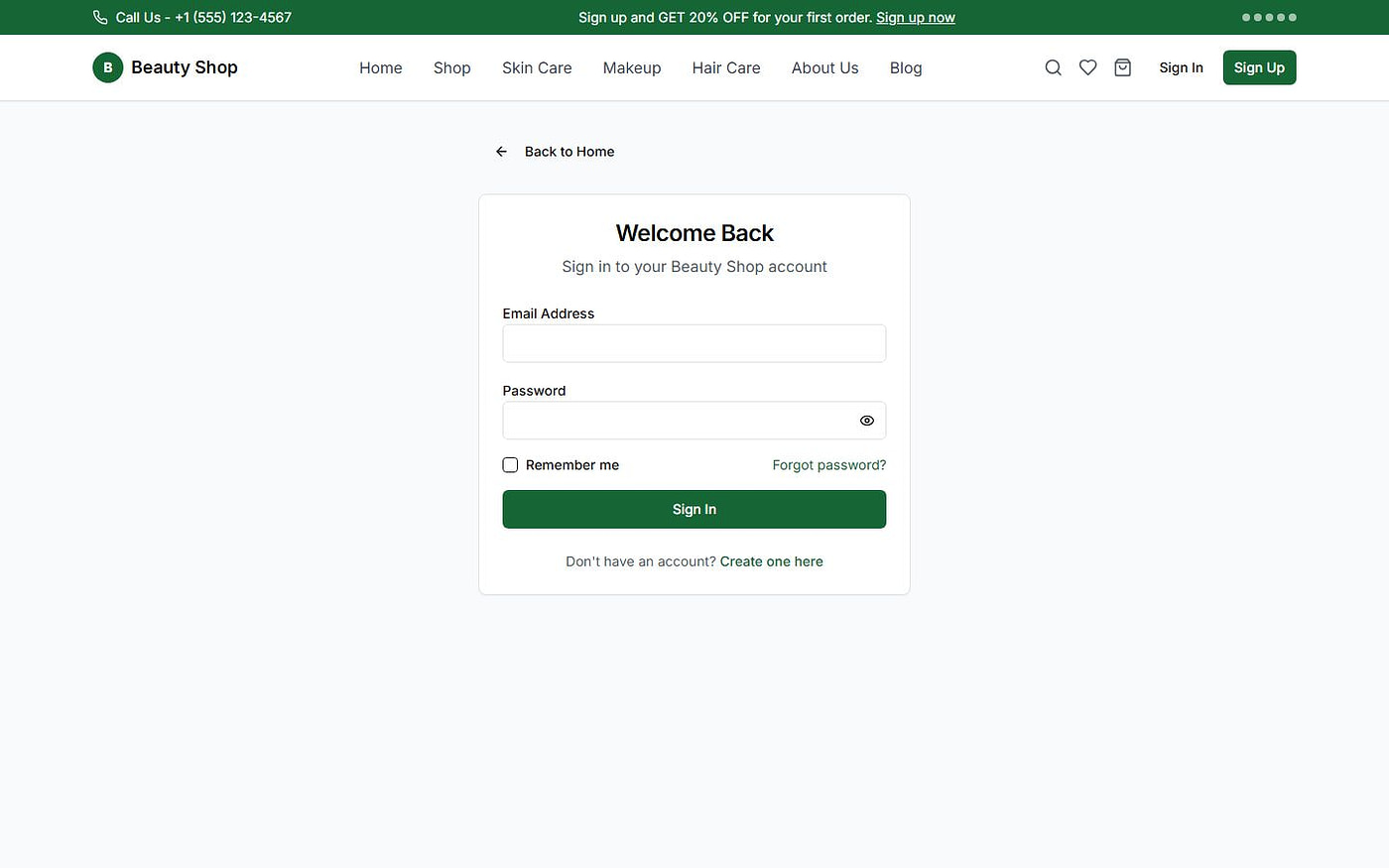Viewport: 1389px width, 868px height.
Task: Tick the Remember me checkbox
Action: (510, 465)
